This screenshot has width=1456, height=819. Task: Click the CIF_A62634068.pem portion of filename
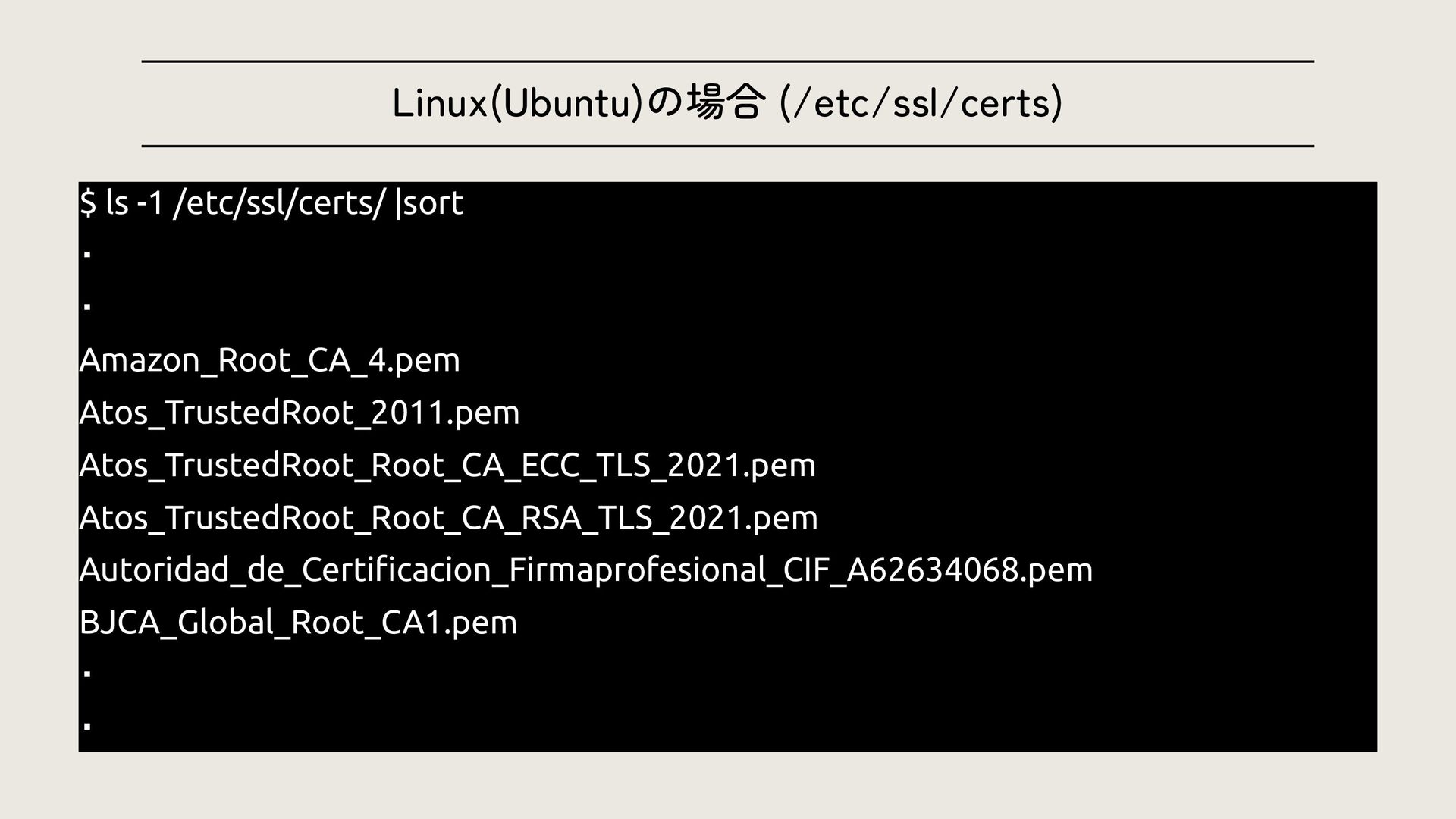click(x=938, y=570)
